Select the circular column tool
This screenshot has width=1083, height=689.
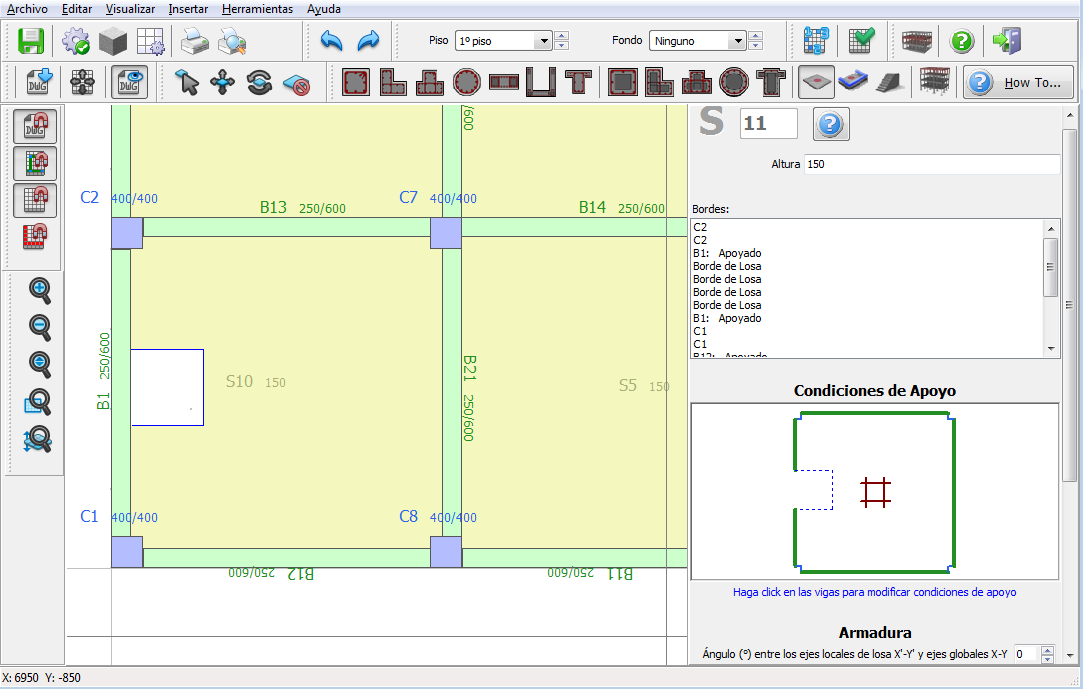point(466,82)
